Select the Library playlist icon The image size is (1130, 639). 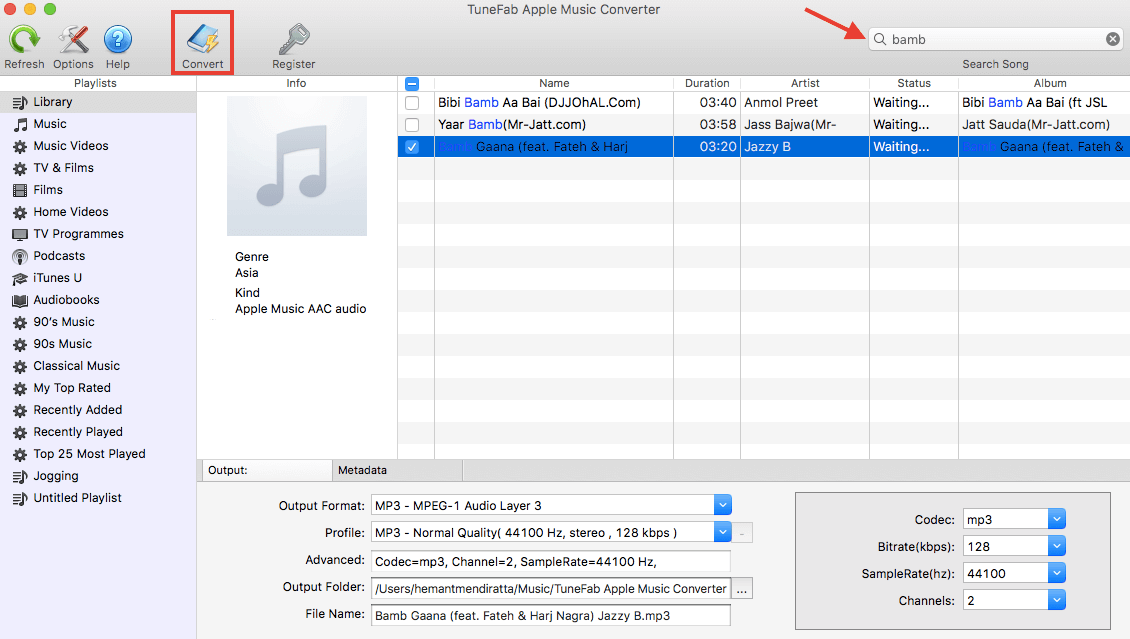[20, 102]
